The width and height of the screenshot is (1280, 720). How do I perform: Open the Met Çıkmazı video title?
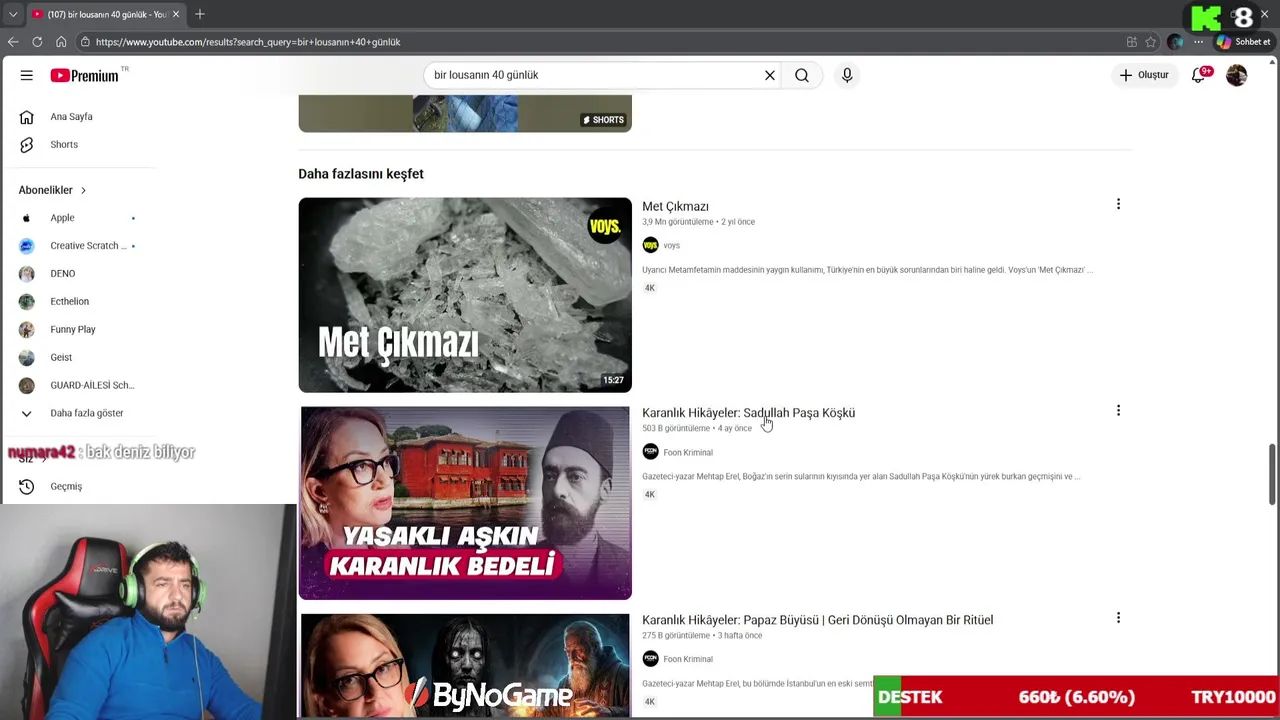[x=675, y=207]
